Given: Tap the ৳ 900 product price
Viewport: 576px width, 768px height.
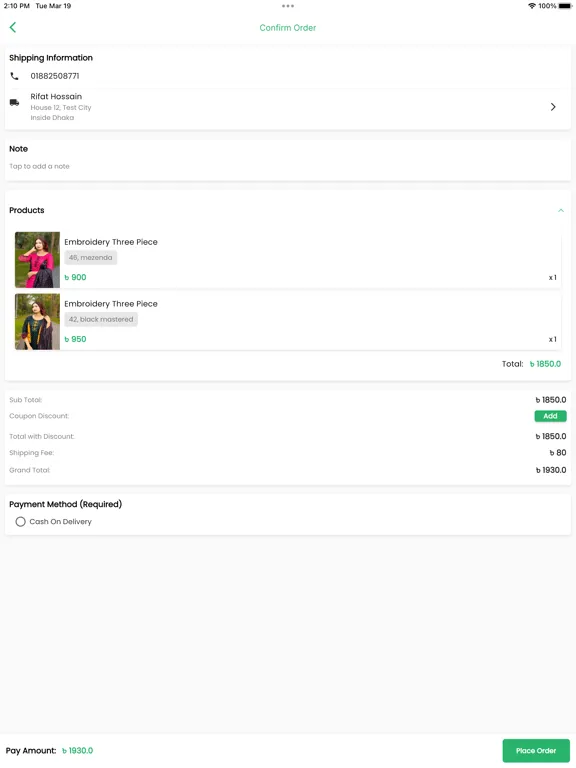Looking at the screenshot, I should click(x=75, y=277).
